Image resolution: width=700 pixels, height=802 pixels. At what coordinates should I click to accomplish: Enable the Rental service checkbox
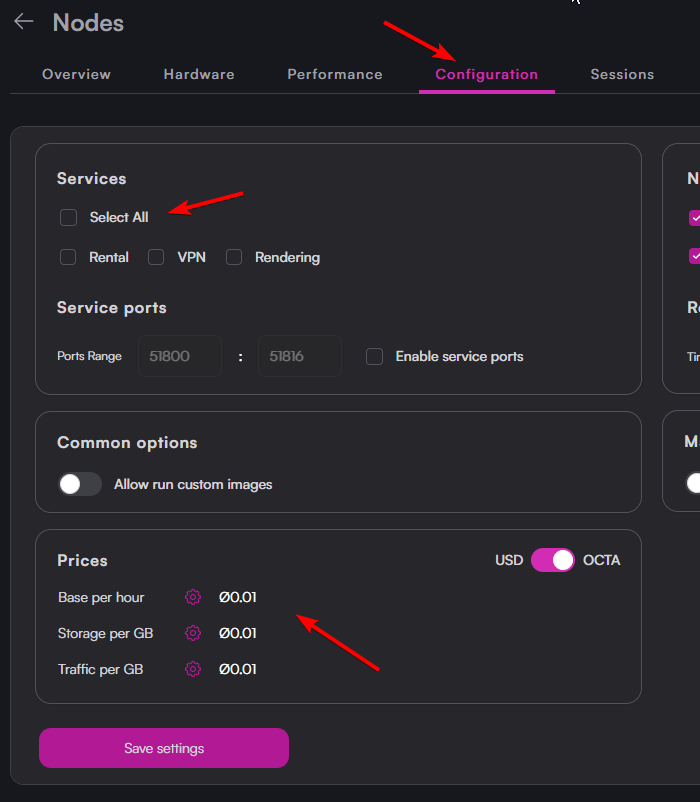point(68,257)
